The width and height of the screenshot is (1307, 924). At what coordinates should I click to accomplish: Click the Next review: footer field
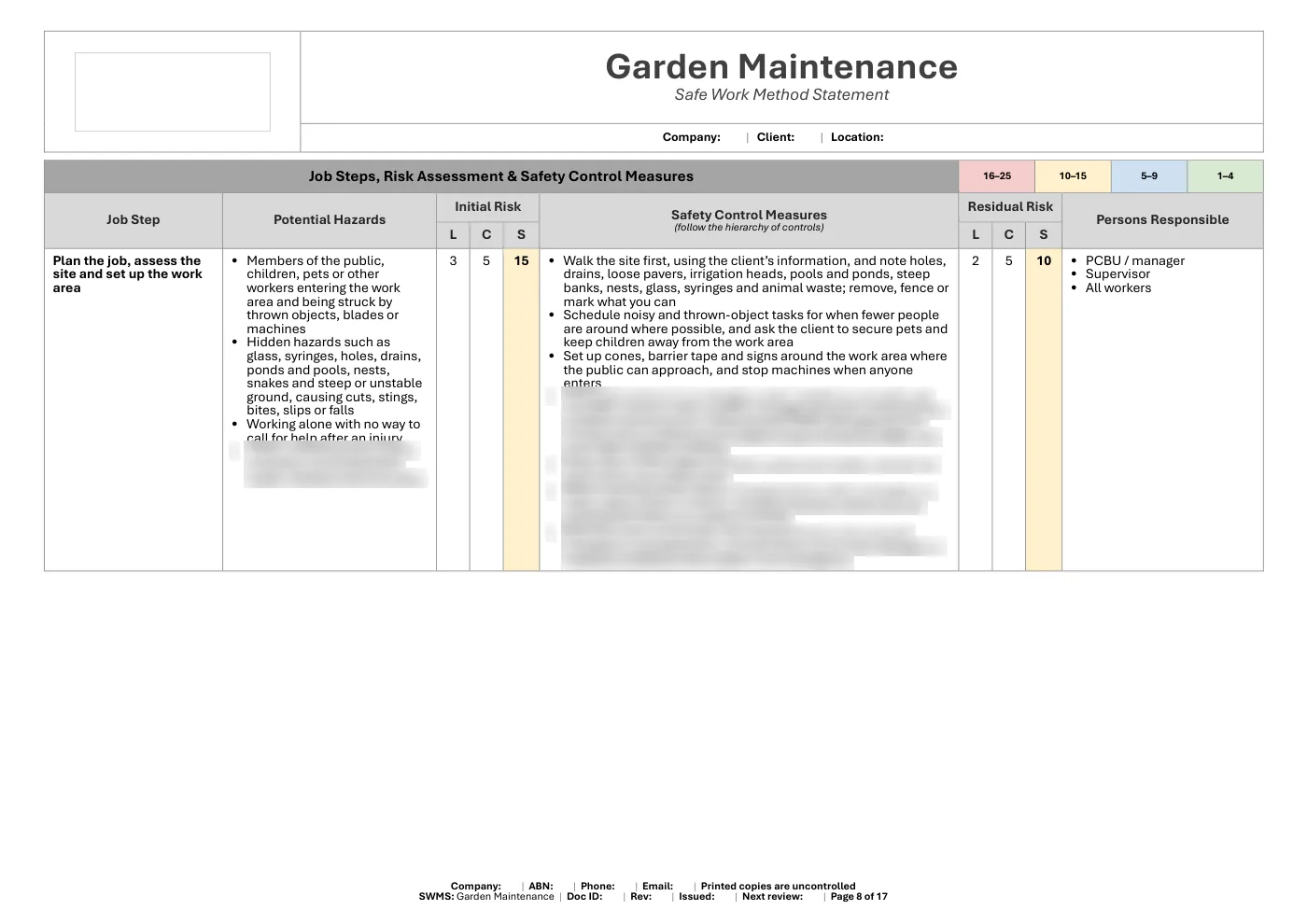point(772,897)
